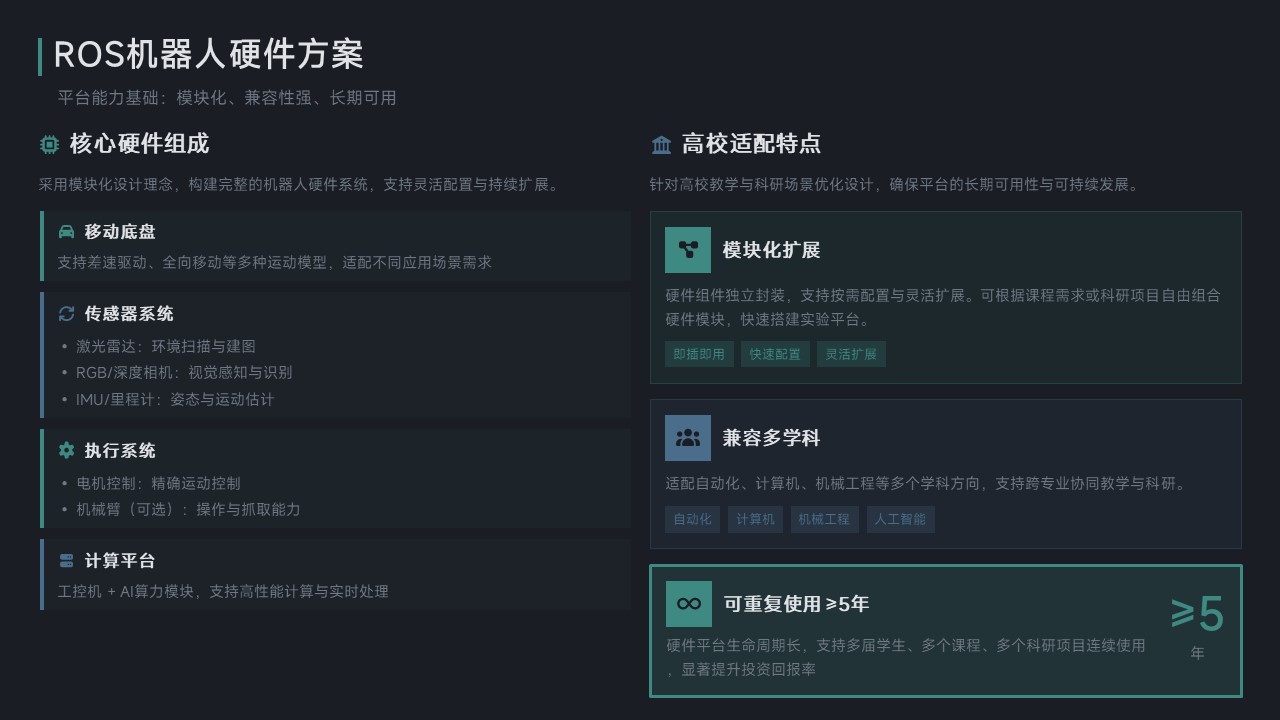This screenshot has height=720, width=1280.
Task: Click the 机械工程 tag
Action: click(824, 519)
